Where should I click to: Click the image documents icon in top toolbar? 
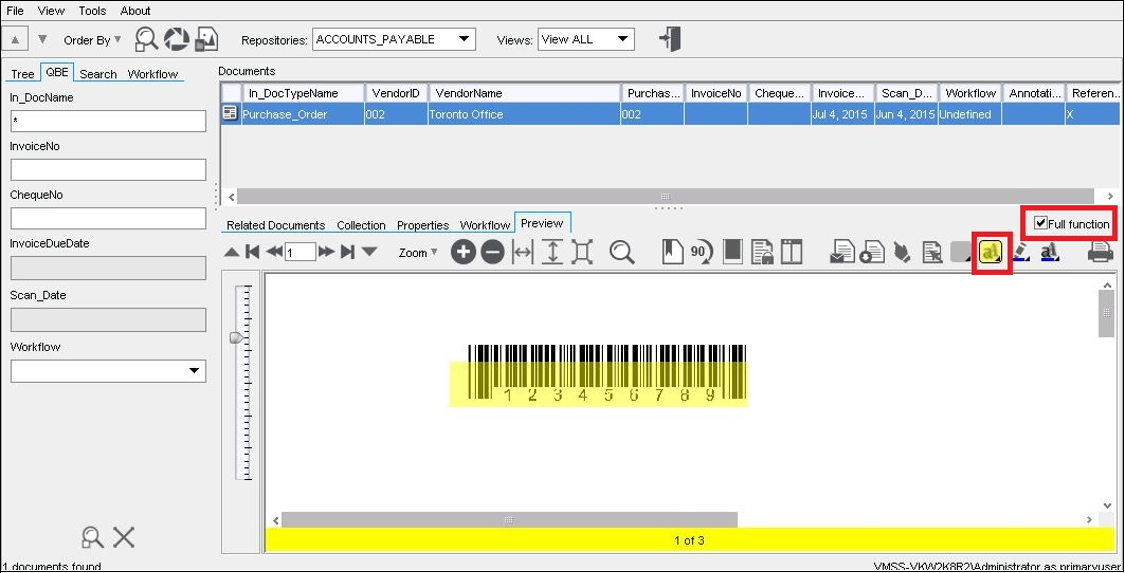point(206,39)
